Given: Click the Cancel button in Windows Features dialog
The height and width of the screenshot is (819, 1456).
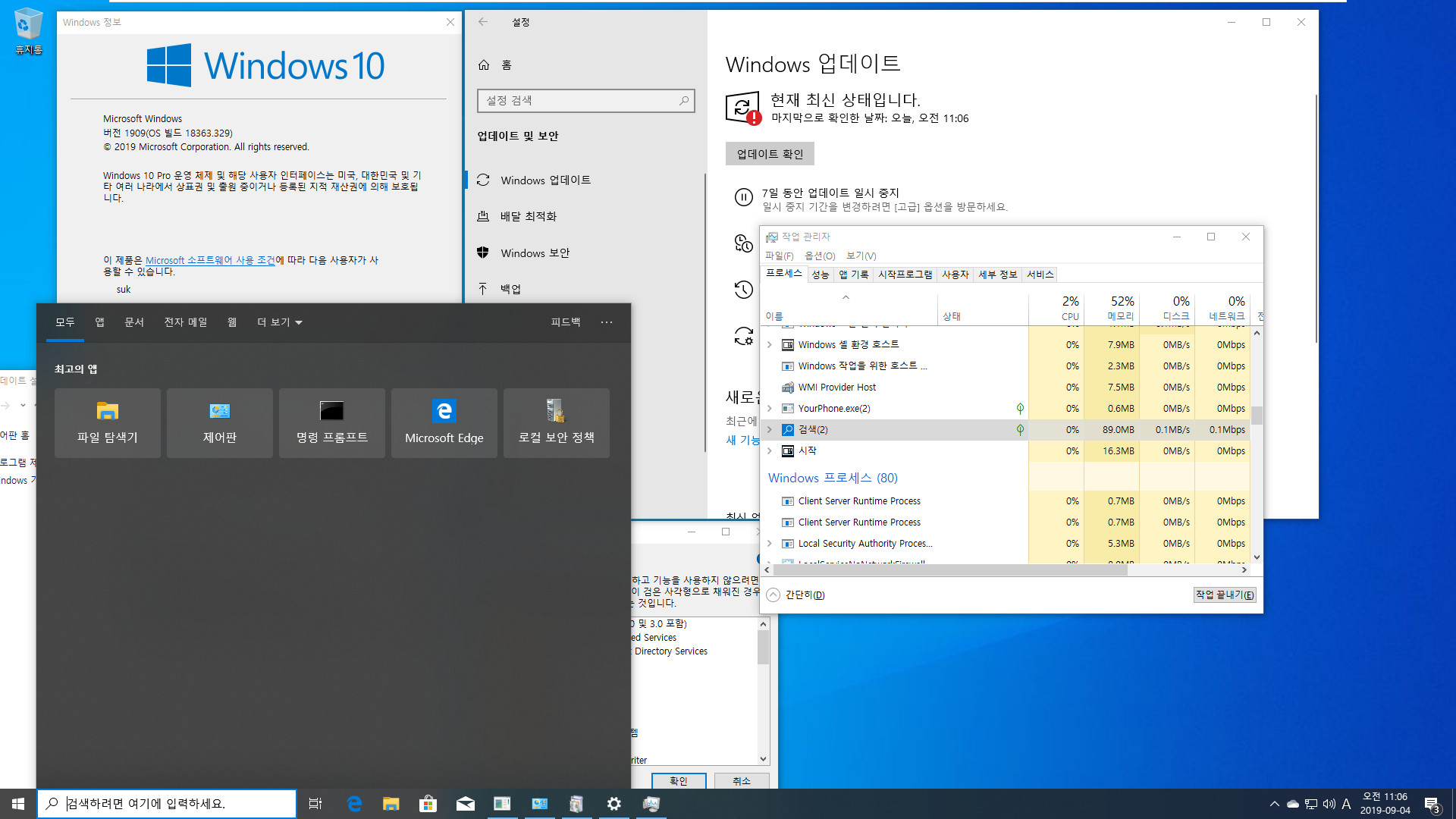Looking at the screenshot, I should (x=742, y=781).
